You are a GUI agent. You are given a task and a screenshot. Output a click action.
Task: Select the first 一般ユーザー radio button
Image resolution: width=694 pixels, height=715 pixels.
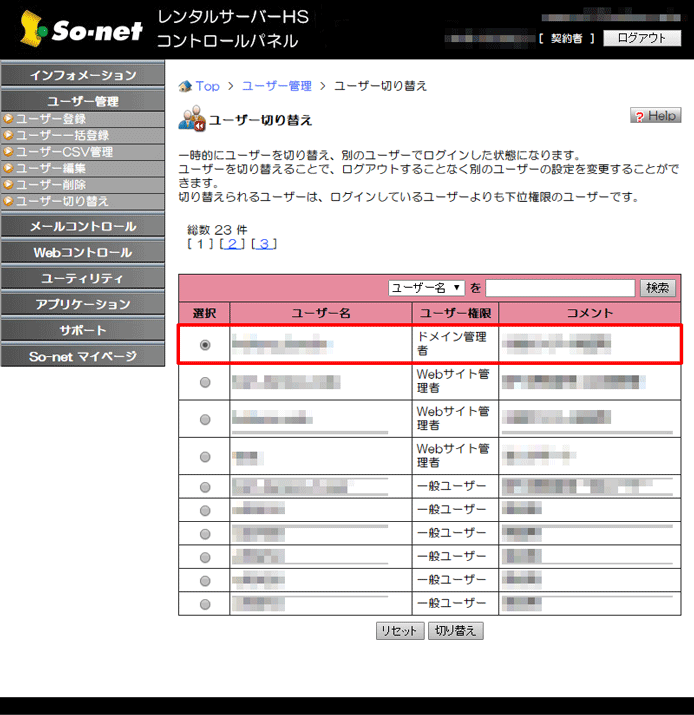(205, 487)
